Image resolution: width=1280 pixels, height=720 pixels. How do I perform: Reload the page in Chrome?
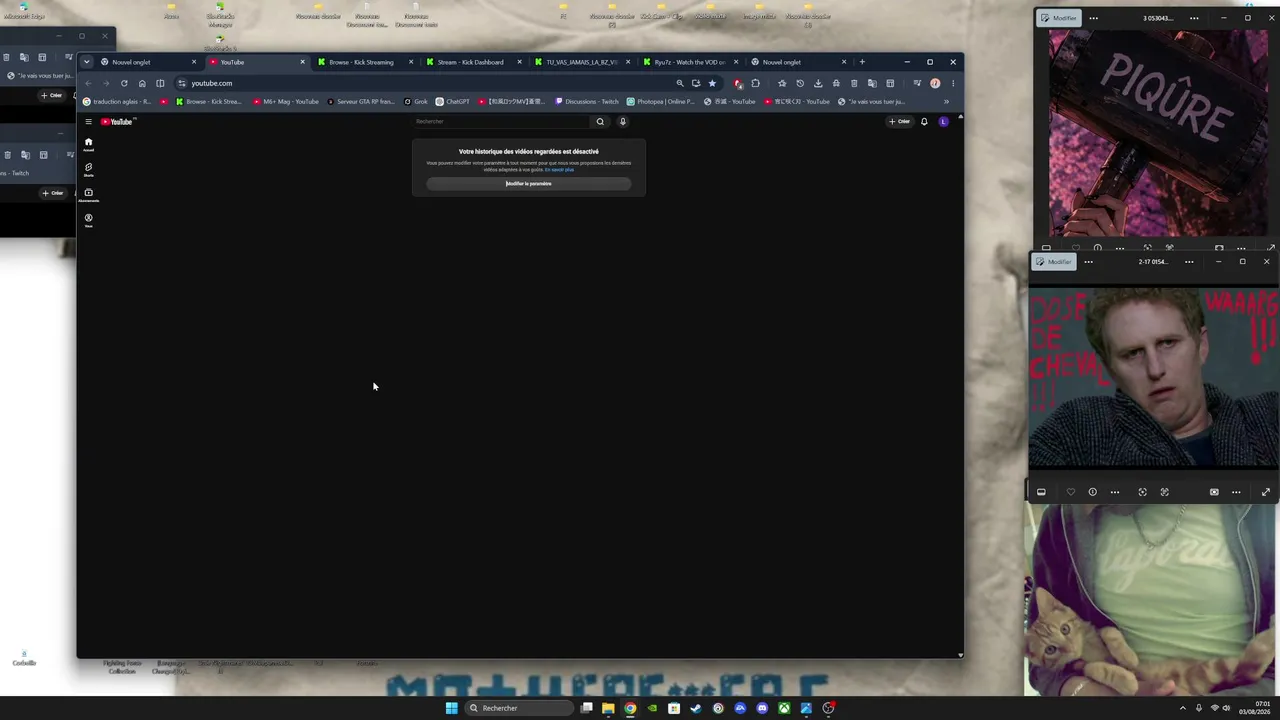coord(124,83)
